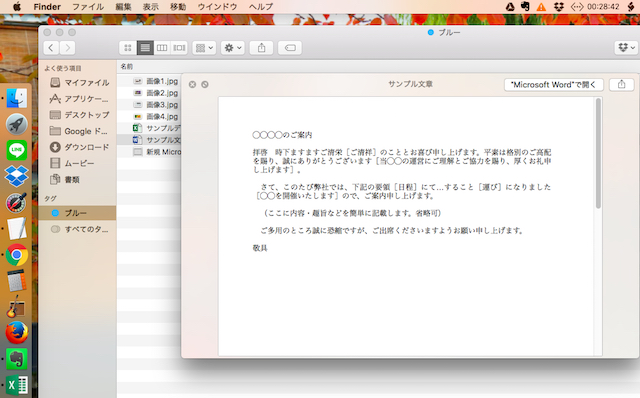Open the Apple menu
This screenshot has height=398, width=640.
pos(17,7)
